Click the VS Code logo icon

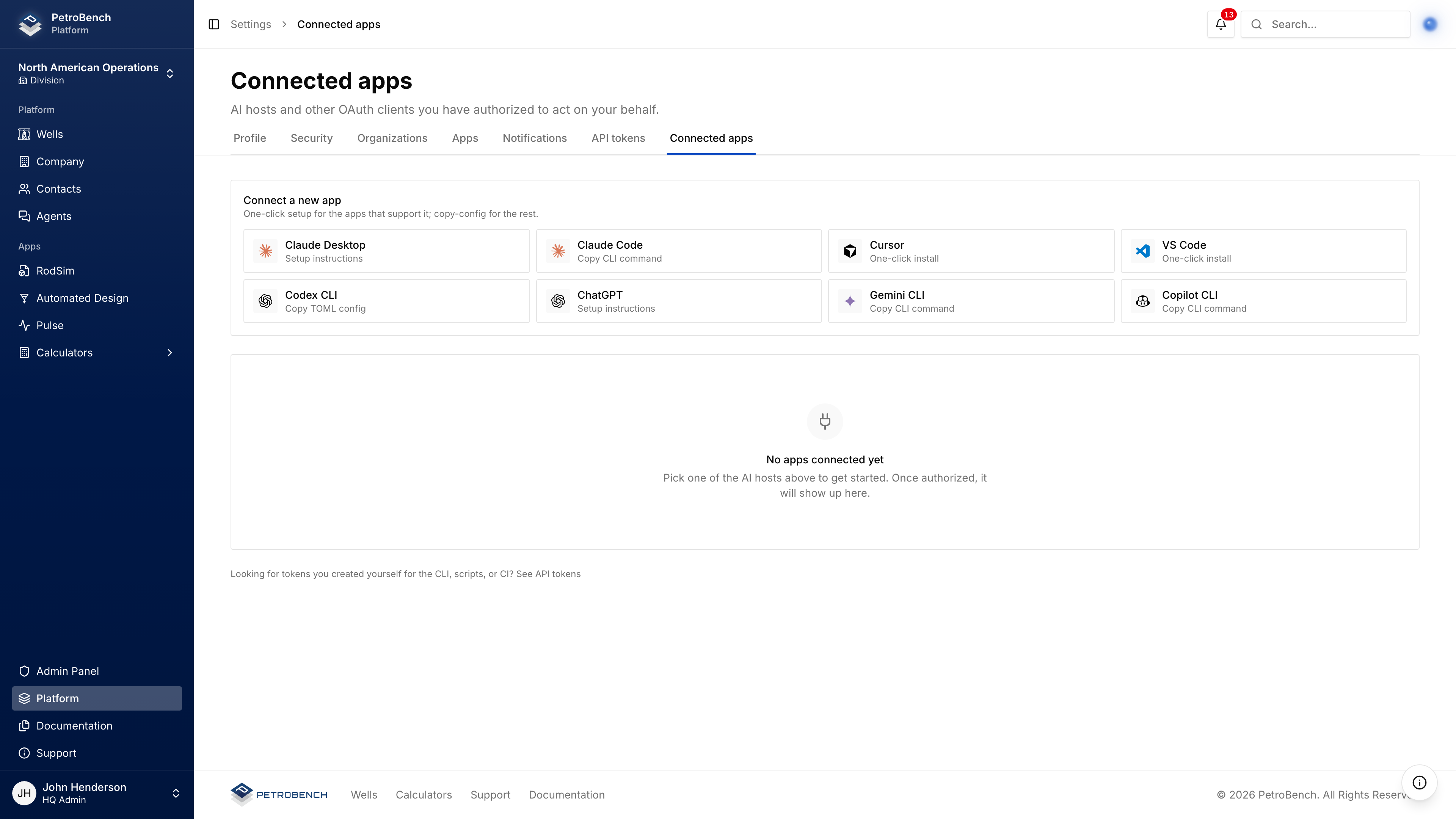click(1142, 251)
